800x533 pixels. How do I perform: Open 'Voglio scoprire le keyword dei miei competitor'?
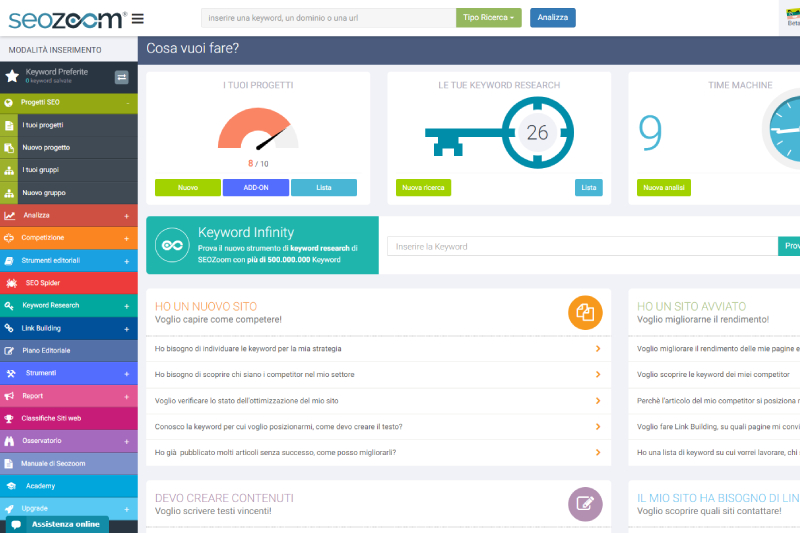[x=713, y=375]
